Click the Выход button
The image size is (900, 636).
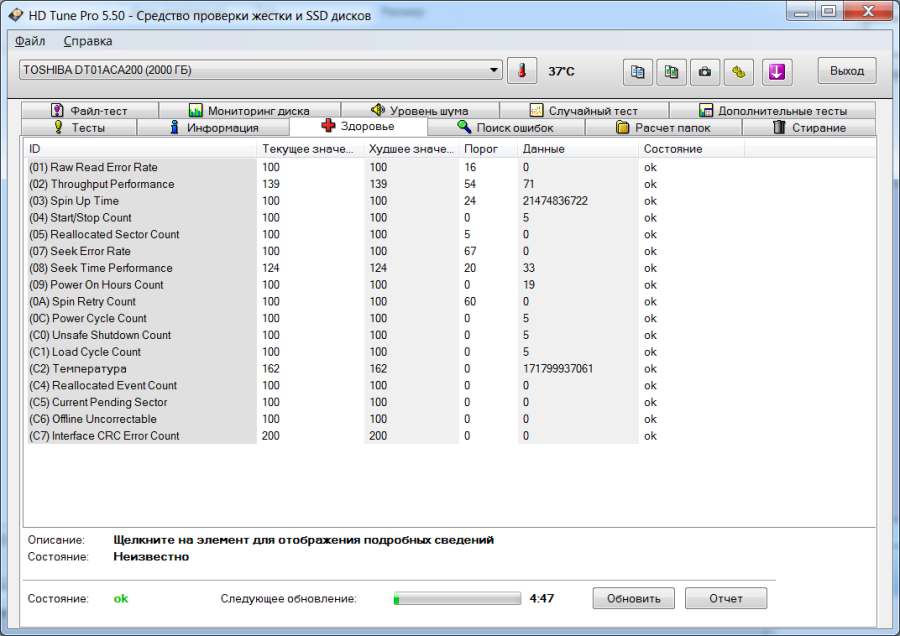[847, 71]
